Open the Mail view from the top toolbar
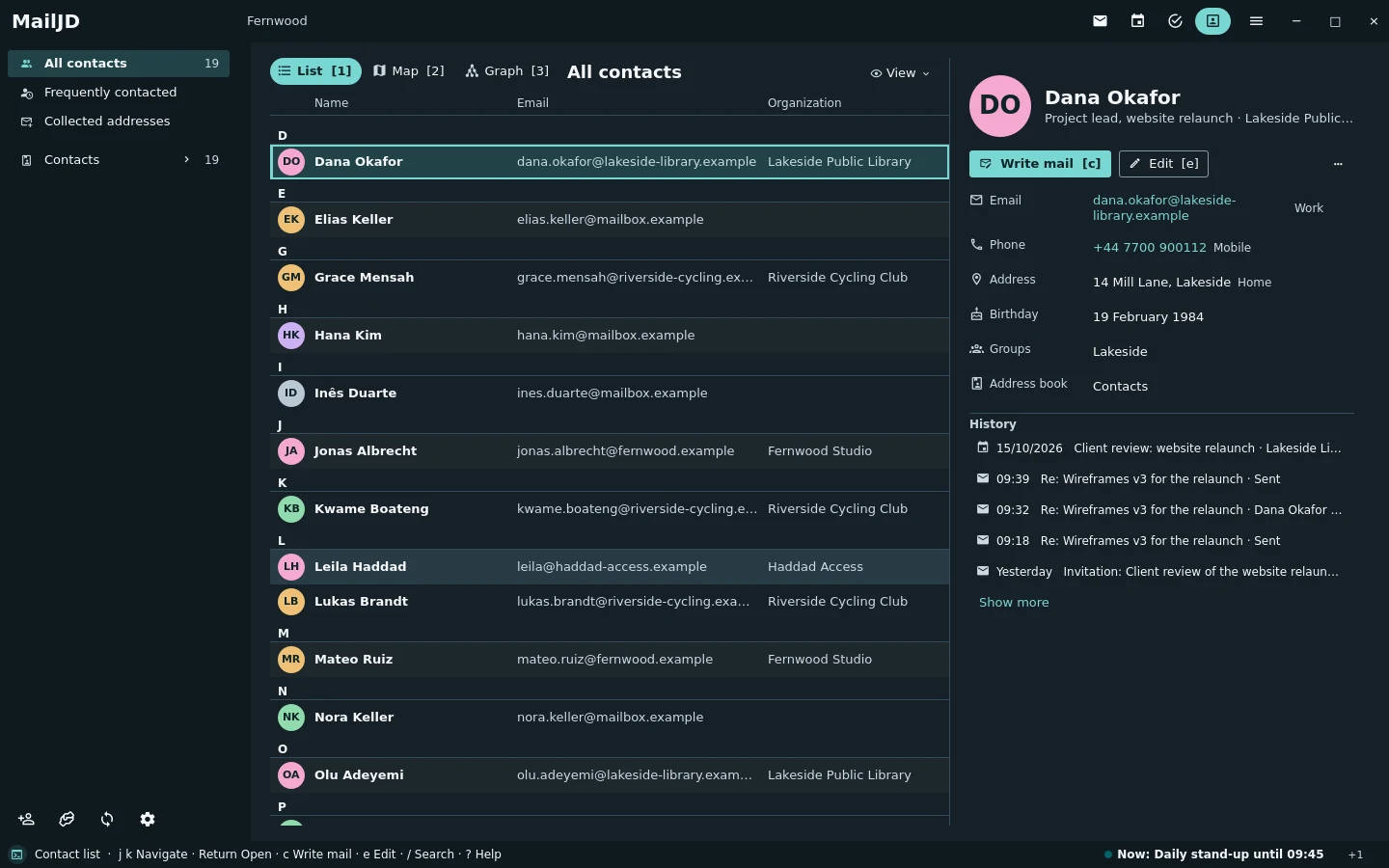Viewport: 1389px width, 868px height. click(1100, 20)
